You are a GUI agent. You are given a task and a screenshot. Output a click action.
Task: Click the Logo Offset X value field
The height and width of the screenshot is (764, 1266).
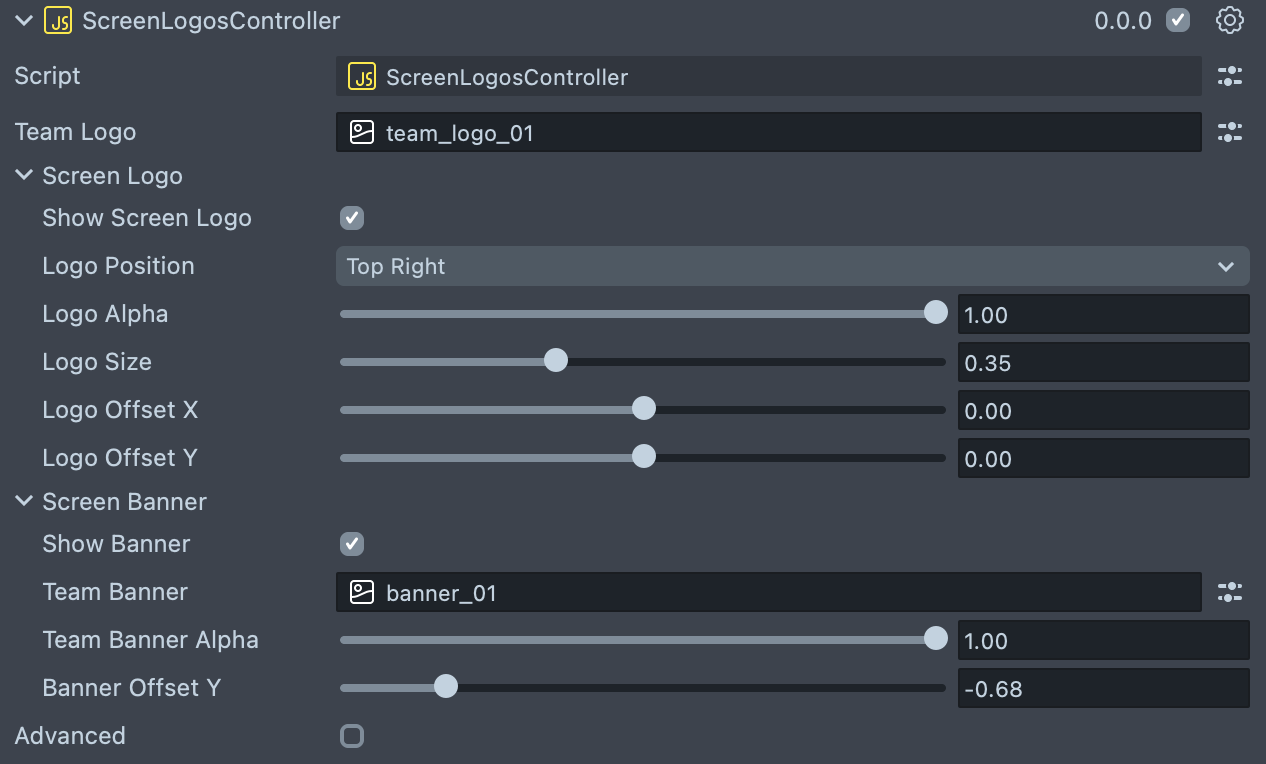(x=1102, y=410)
